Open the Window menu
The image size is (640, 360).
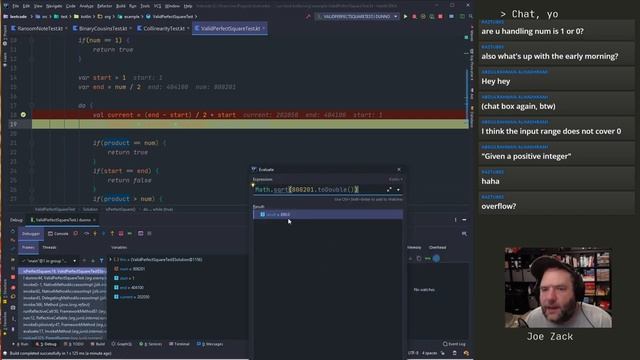tap(172, 6)
